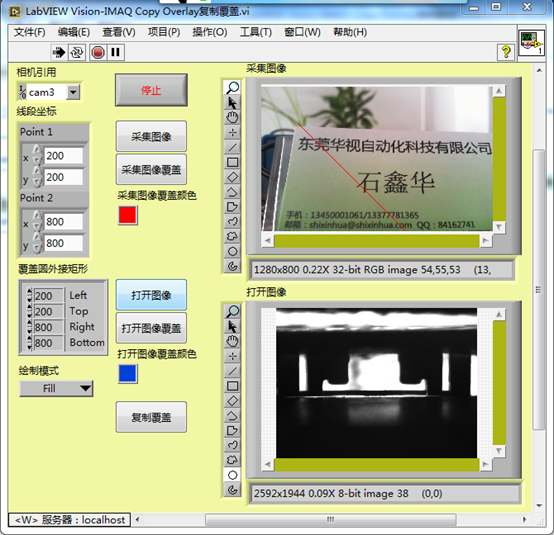Click the Run arrow in the toolbar
Image resolution: width=554 pixels, height=535 pixels.
[x=58, y=53]
